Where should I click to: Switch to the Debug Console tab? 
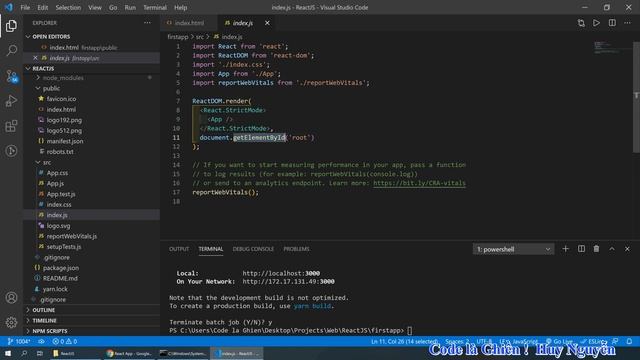click(253, 249)
